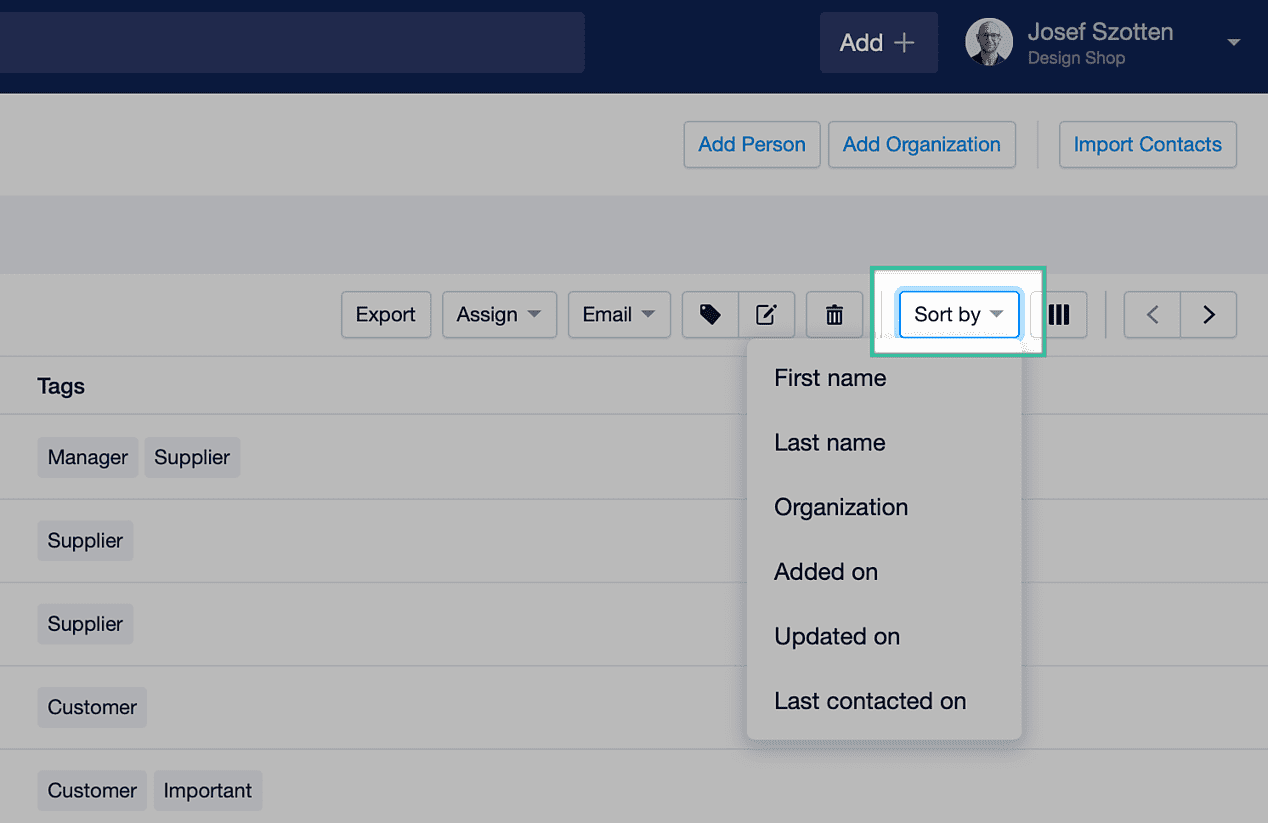The height and width of the screenshot is (823, 1268).
Task: Click Add Person button
Action: pyautogui.click(x=752, y=145)
